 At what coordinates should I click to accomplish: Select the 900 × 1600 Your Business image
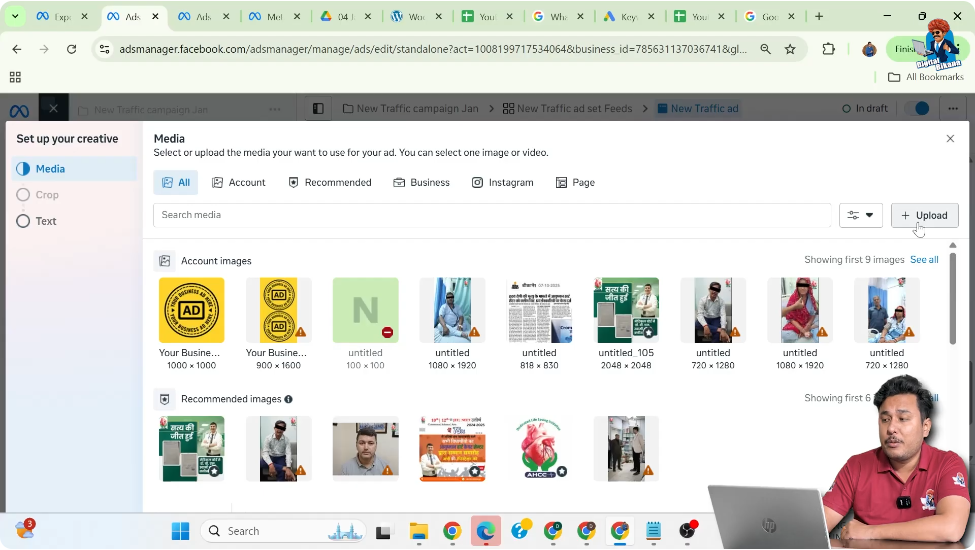pyautogui.click(x=279, y=310)
